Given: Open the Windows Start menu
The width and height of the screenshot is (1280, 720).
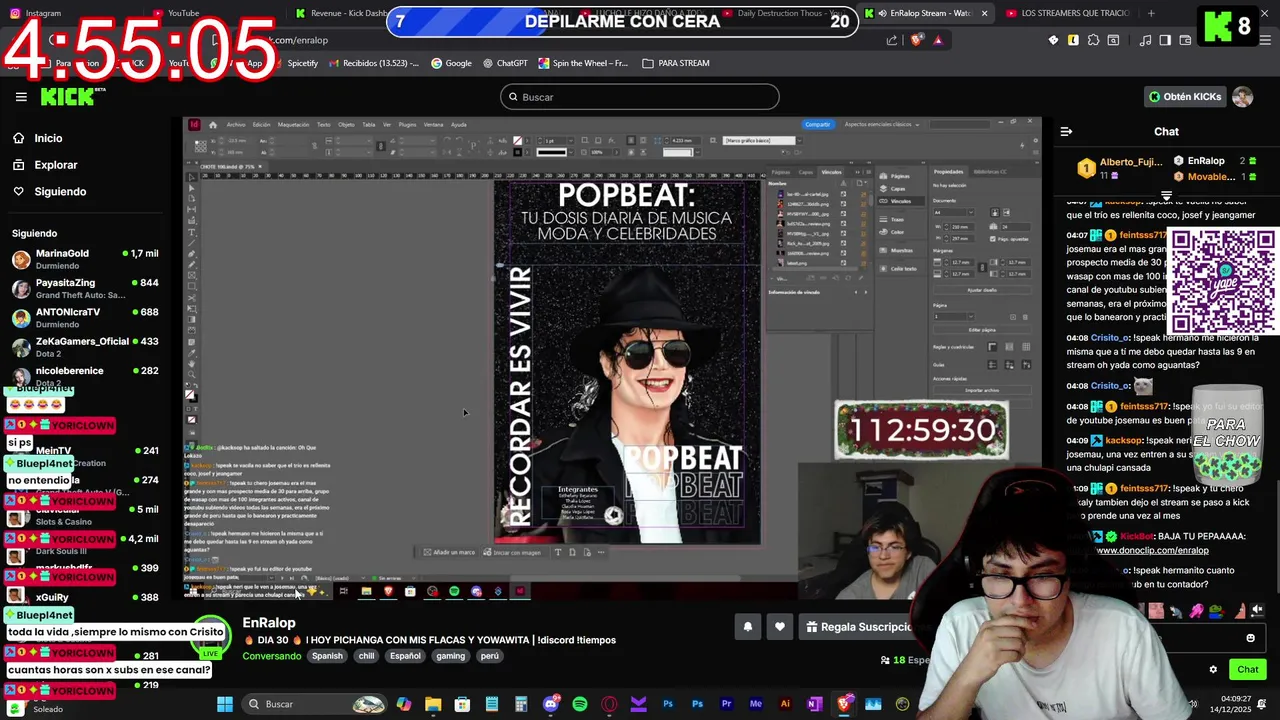Looking at the screenshot, I should click(x=224, y=704).
